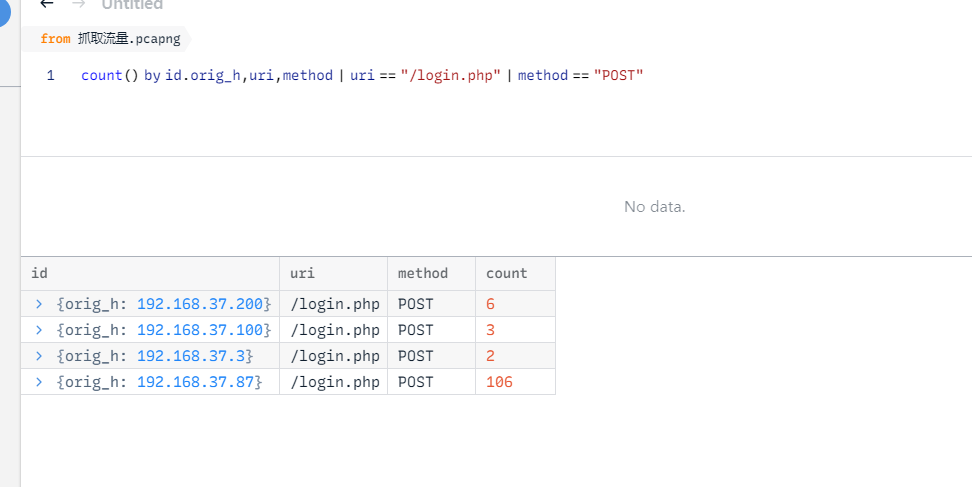Click the forward arrow icon

(79, 4)
